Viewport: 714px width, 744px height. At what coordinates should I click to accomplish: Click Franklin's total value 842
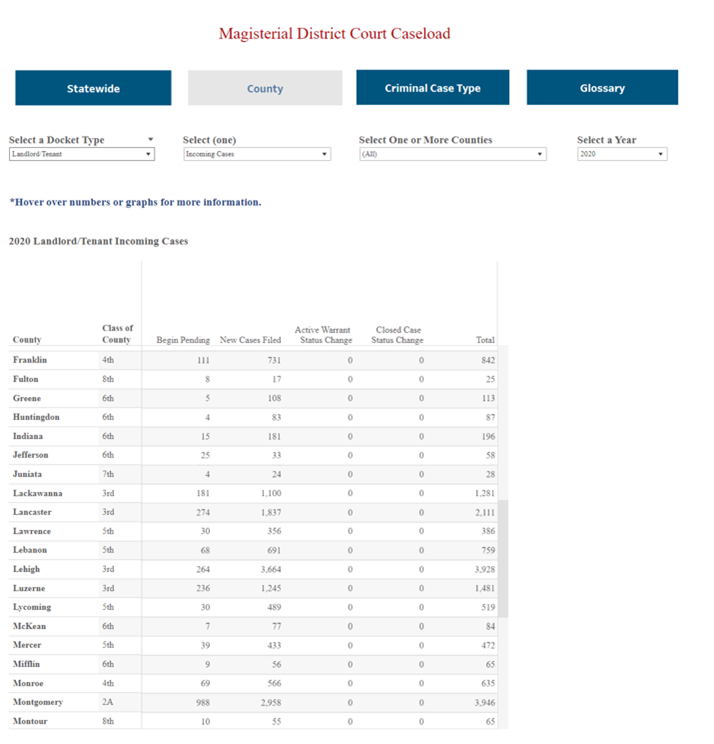click(x=488, y=360)
